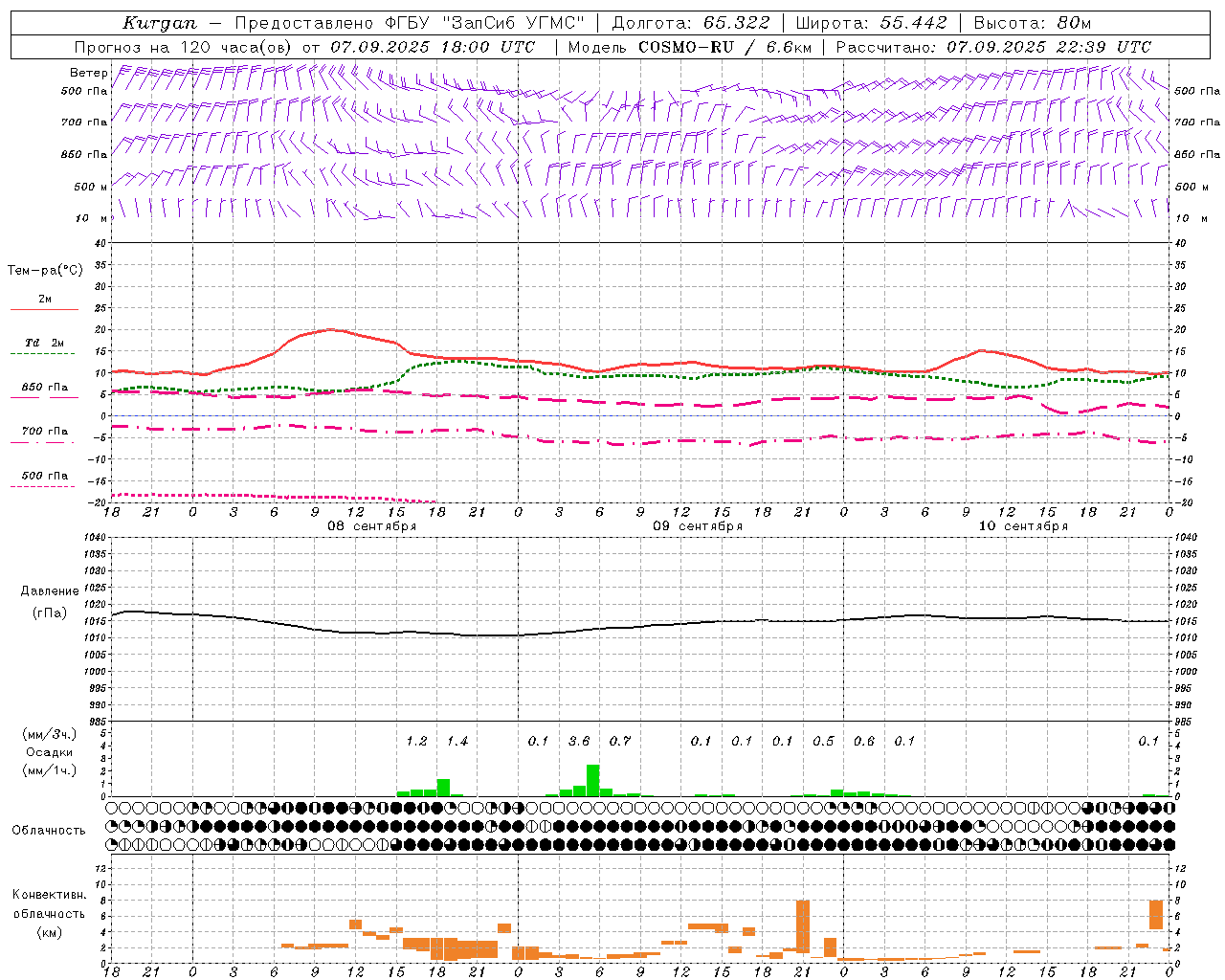This screenshot has width=1225, height=980.
Task: Click the "Конвективн." convective cloud label
Action: coord(49,895)
